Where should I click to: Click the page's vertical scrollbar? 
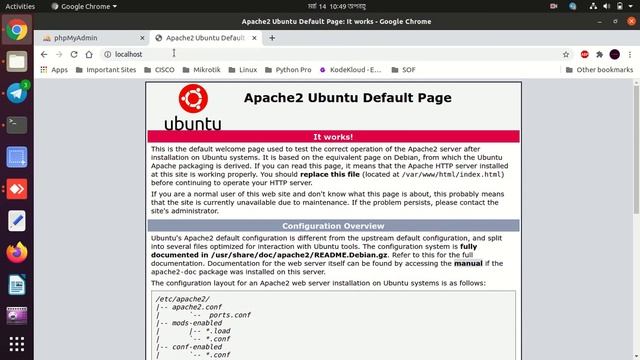pos(636,149)
